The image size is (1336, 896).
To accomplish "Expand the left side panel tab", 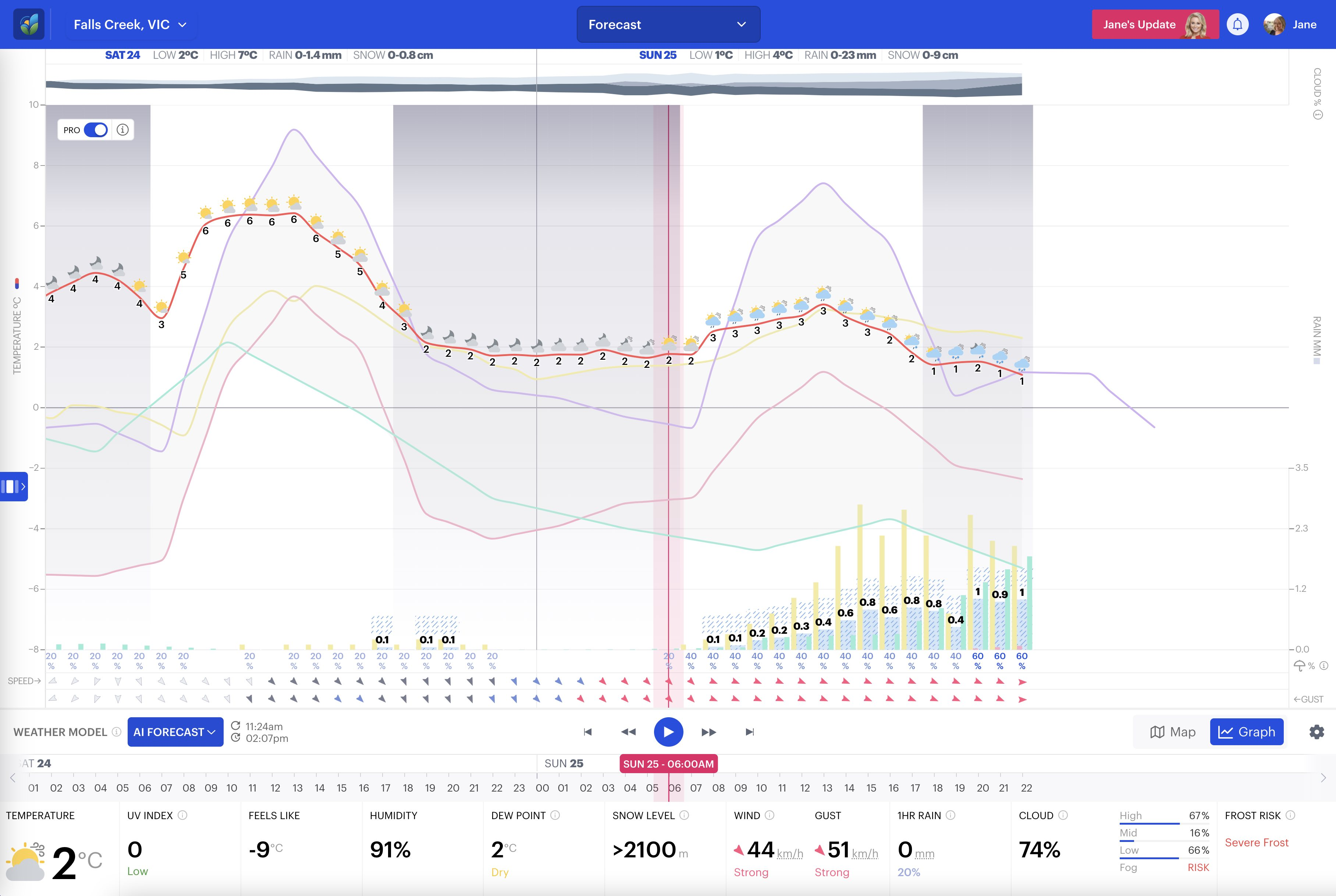I will pyautogui.click(x=14, y=487).
